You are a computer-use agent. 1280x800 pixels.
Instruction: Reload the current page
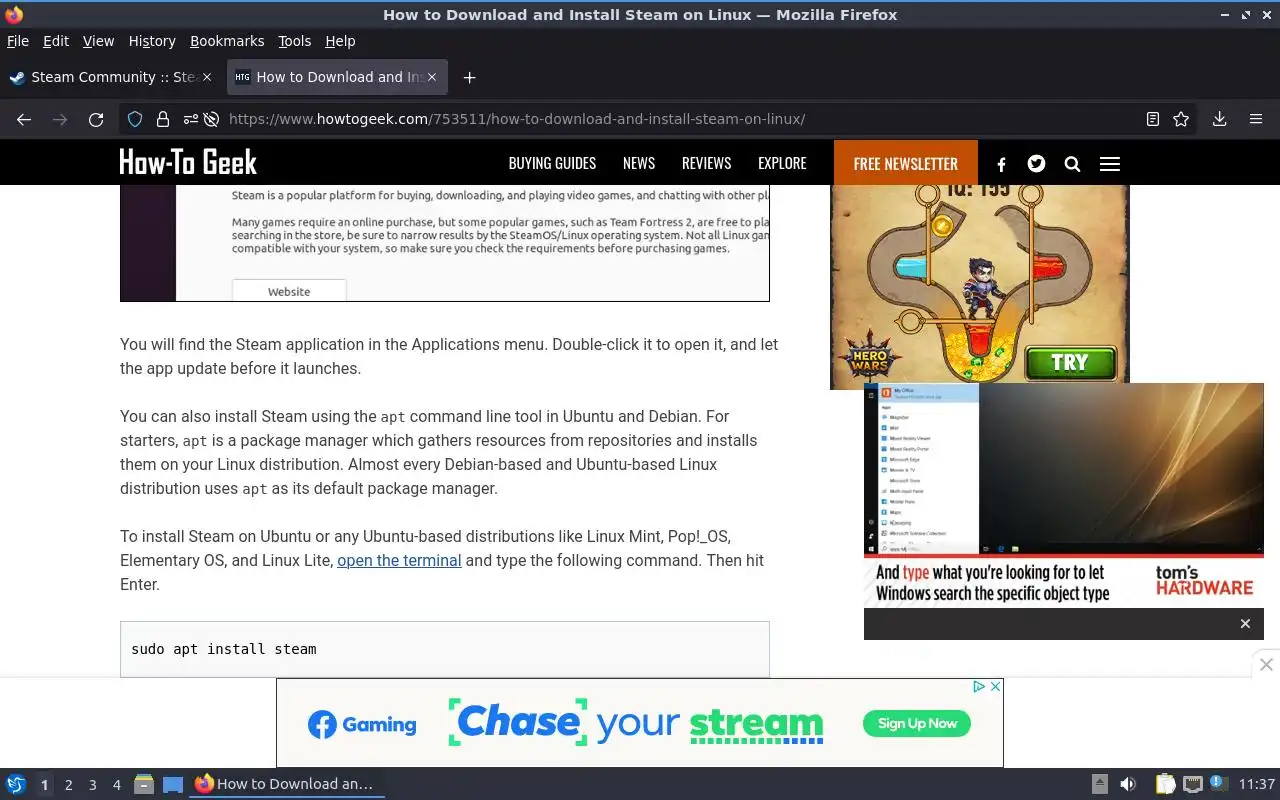(96, 119)
